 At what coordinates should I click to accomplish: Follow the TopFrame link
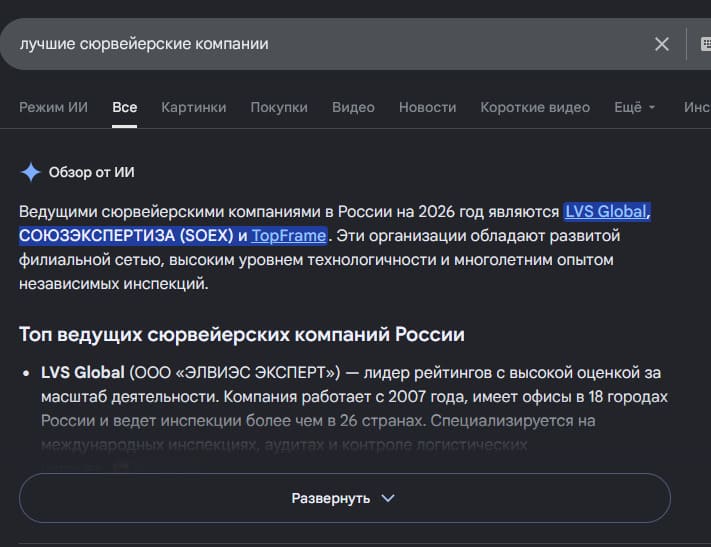(x=288, y=235)
